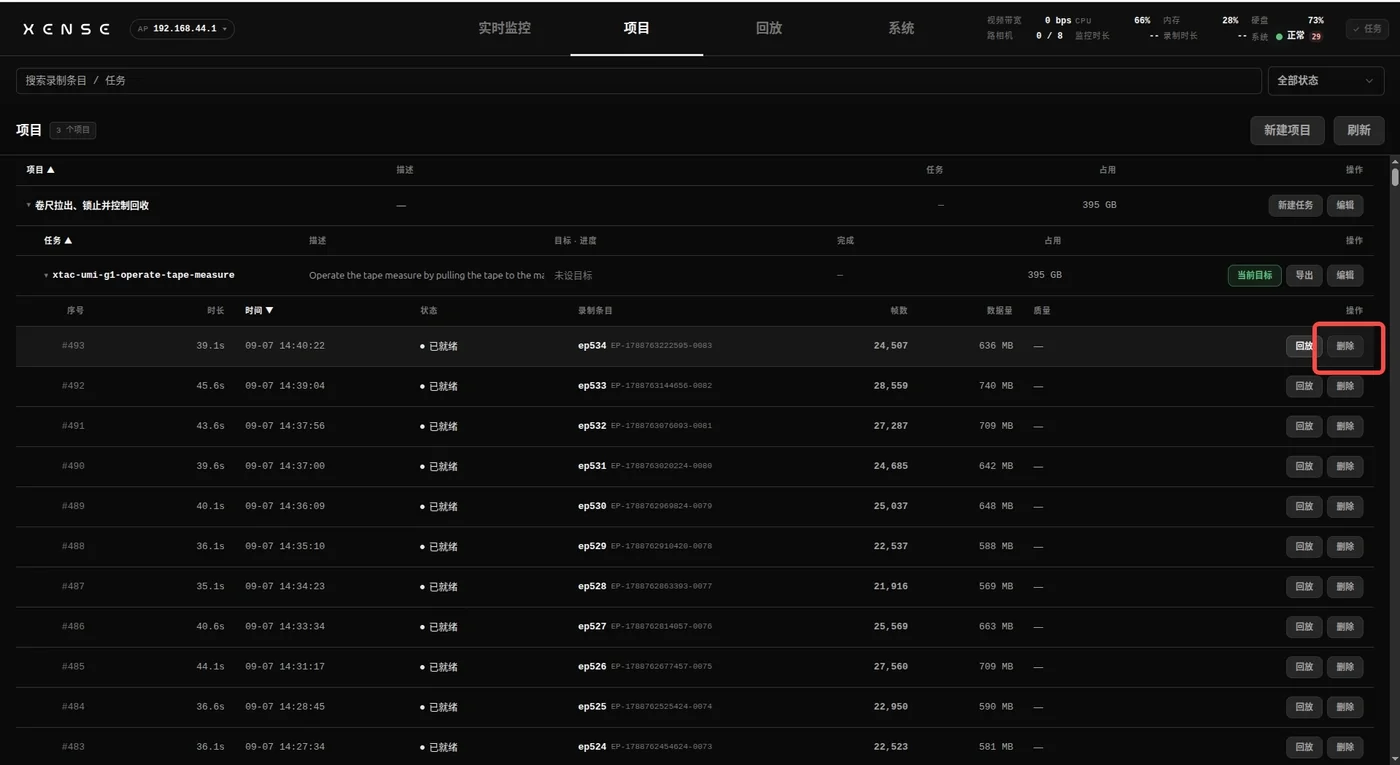
Task: Click the 新建项目 button
Action: [1287, 130]
